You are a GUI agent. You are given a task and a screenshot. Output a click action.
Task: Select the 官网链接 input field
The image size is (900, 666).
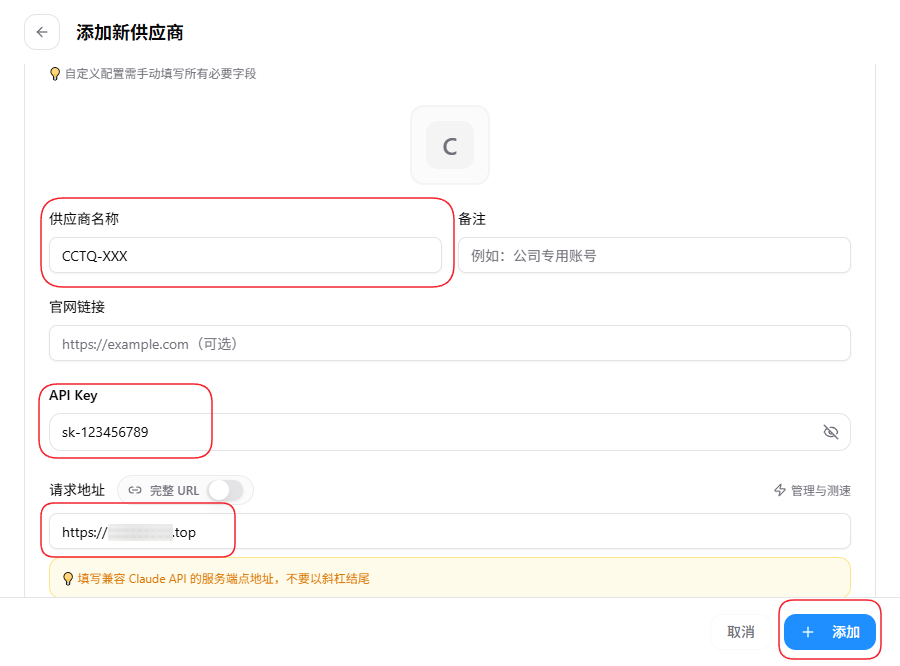click(450, 343)
